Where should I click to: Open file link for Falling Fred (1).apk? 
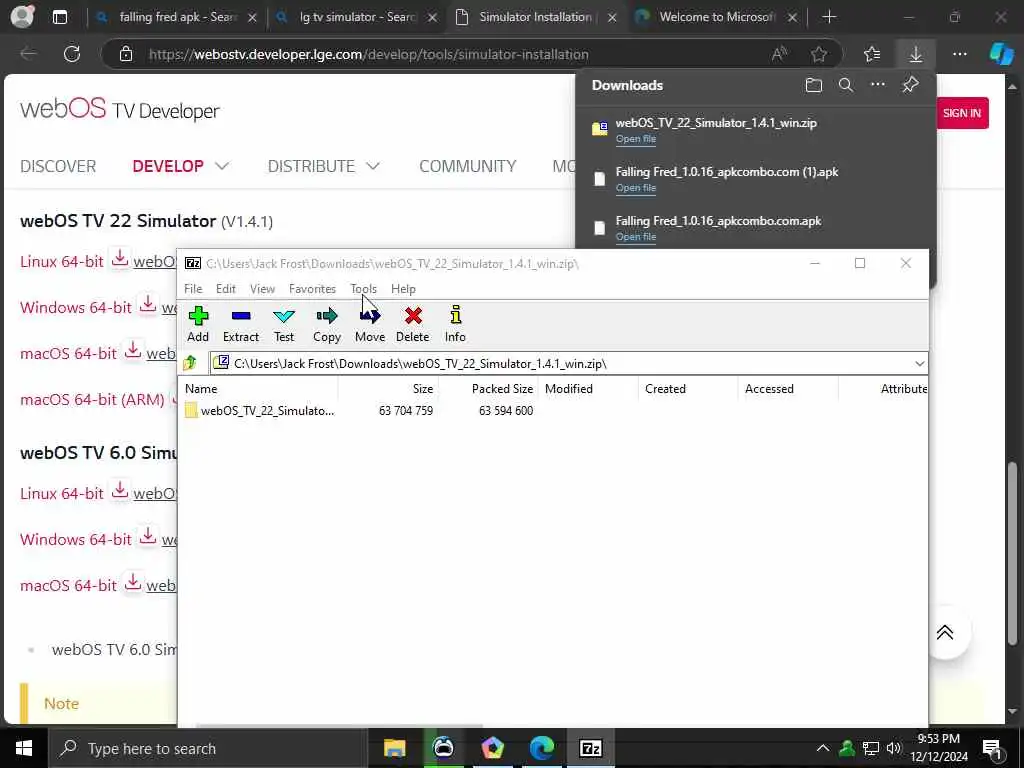(635, 187)
